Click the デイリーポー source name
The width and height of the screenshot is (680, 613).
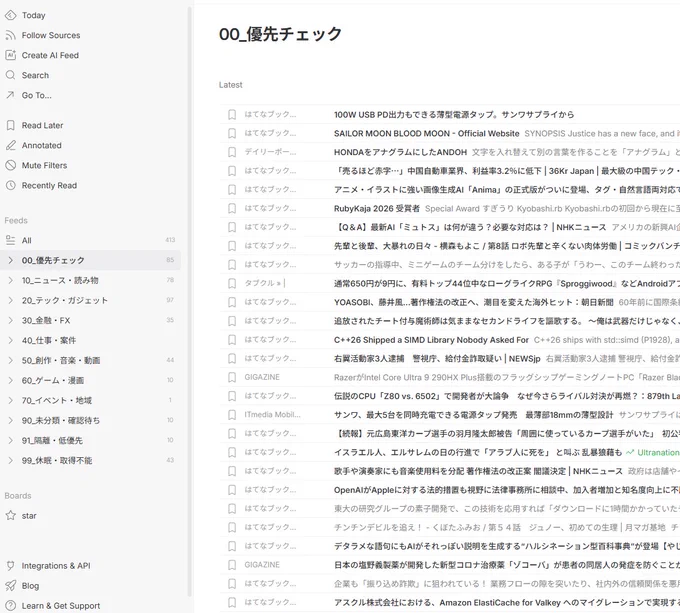click(x=270, y=152)
